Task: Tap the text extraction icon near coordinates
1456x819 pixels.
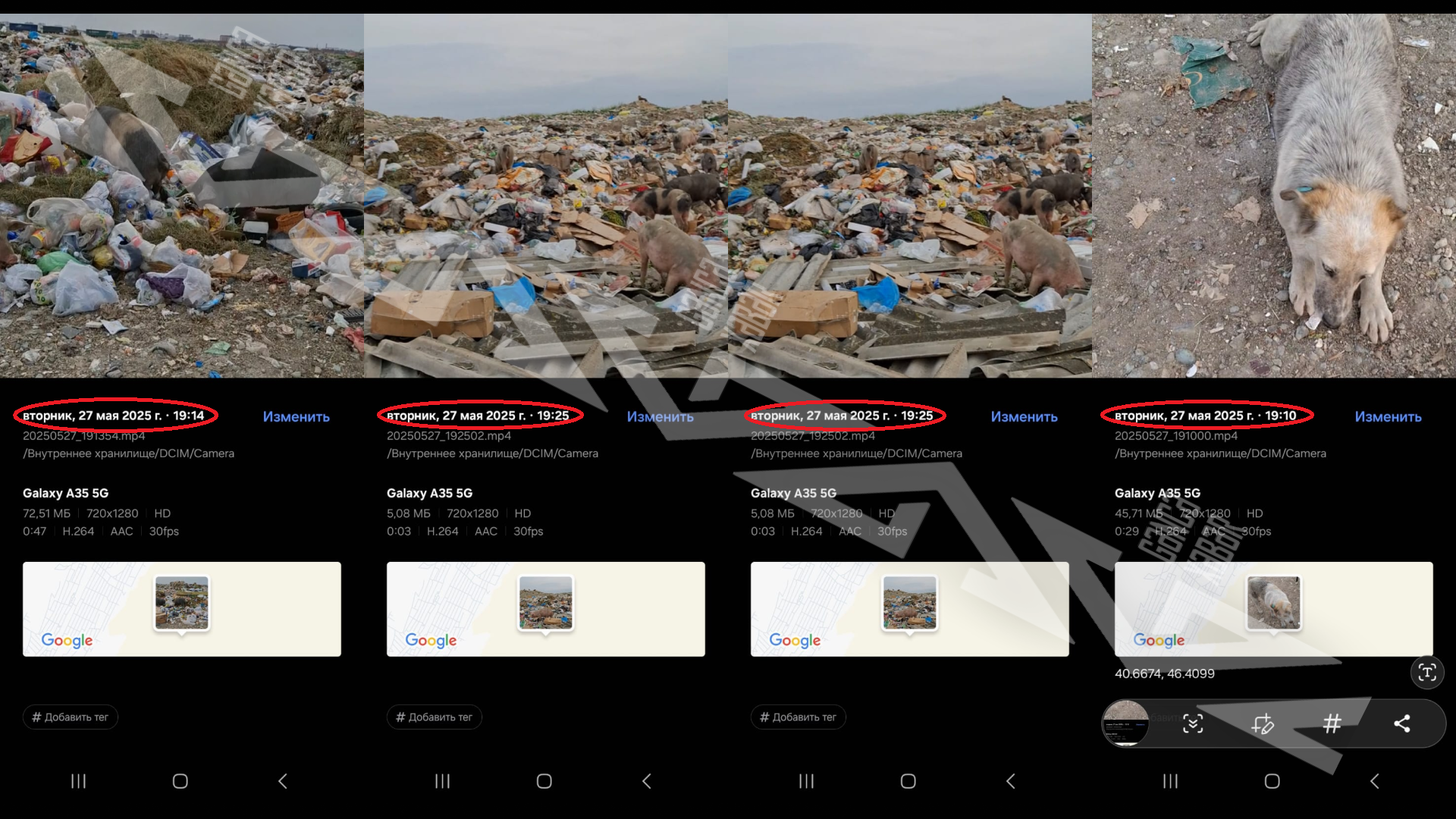Action: tap(1427, 673)
